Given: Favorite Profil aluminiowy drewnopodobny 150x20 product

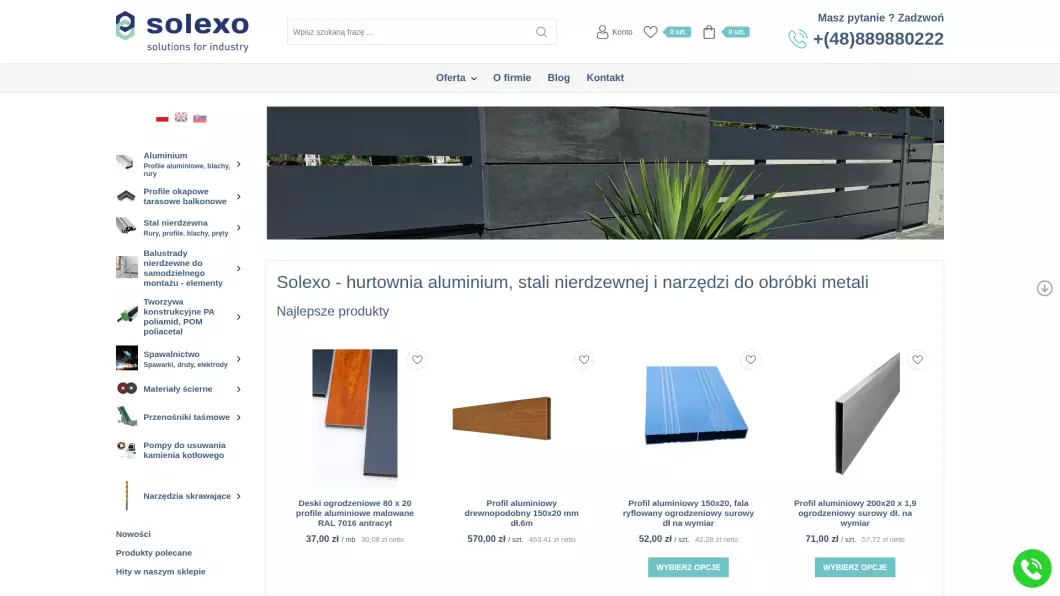Looking at the screenshot, I should 584,359.
